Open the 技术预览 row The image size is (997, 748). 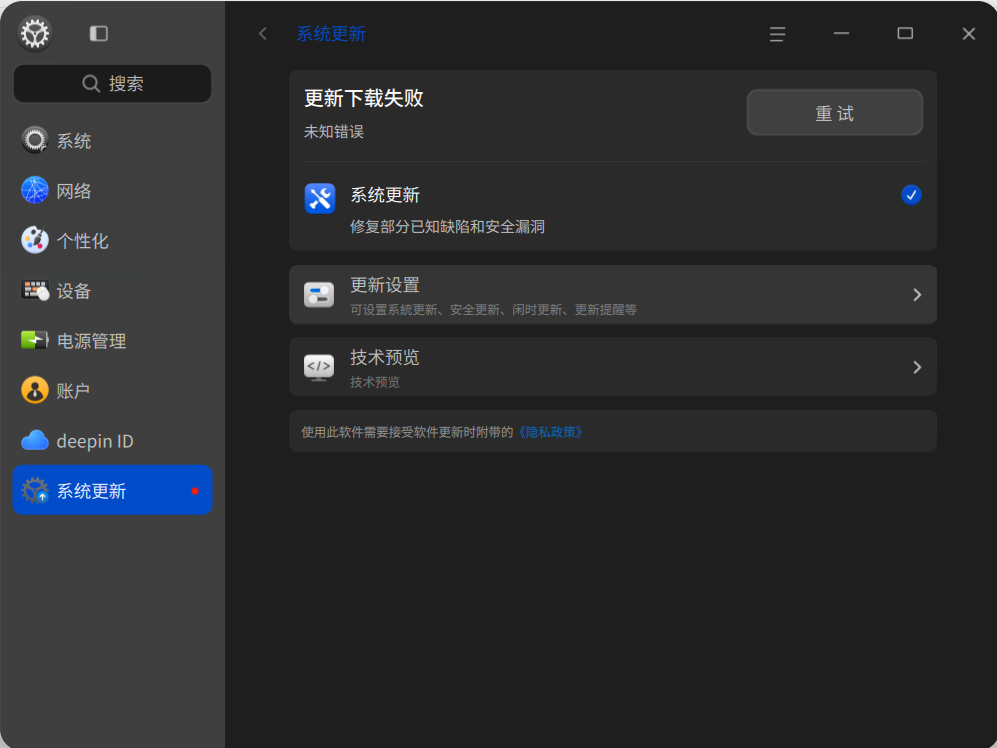coord(612,366)
